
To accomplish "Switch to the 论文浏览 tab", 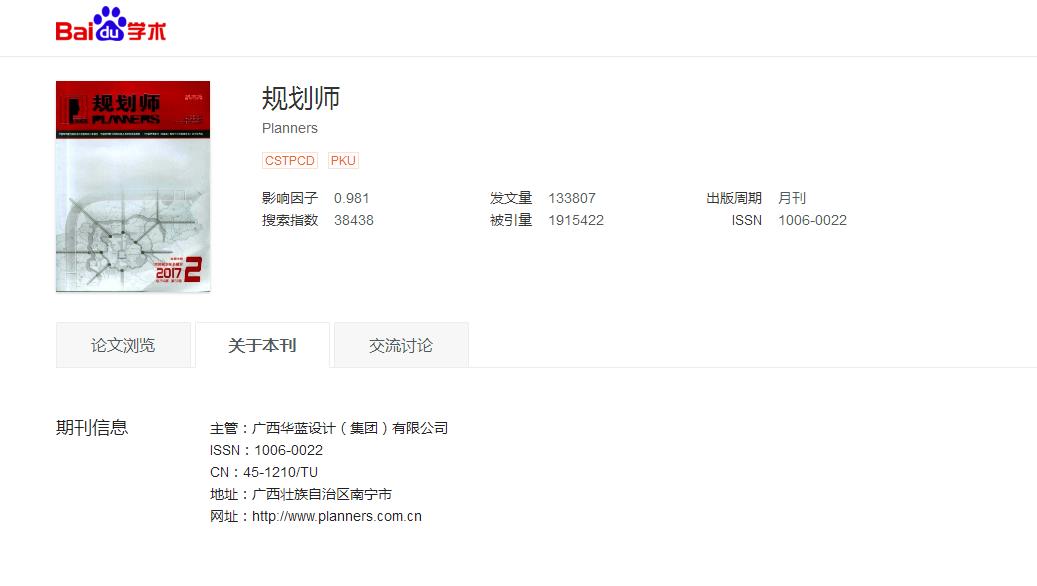I will pyautogui.click(x=123, y=345).
